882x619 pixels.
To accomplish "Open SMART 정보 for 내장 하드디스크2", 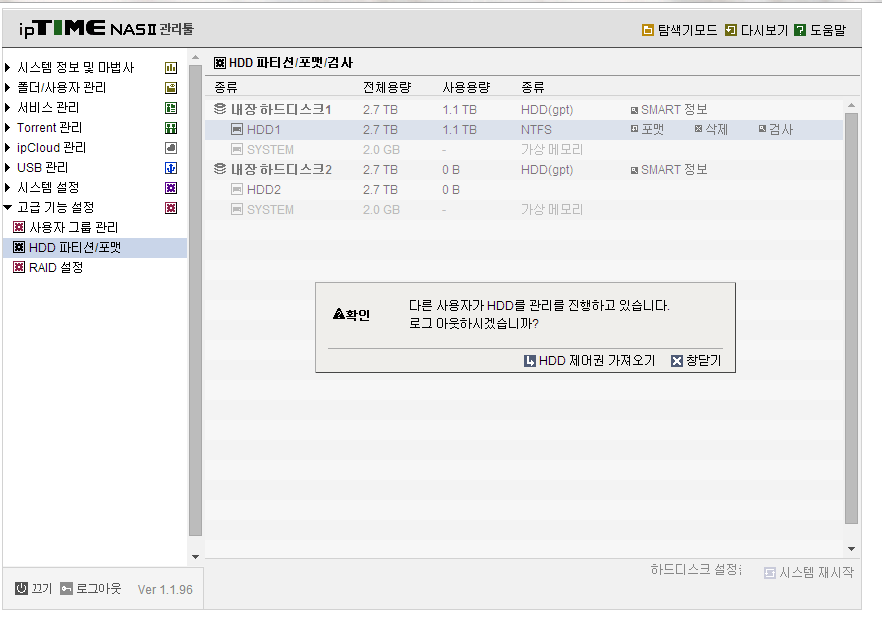I will (669, 169).
